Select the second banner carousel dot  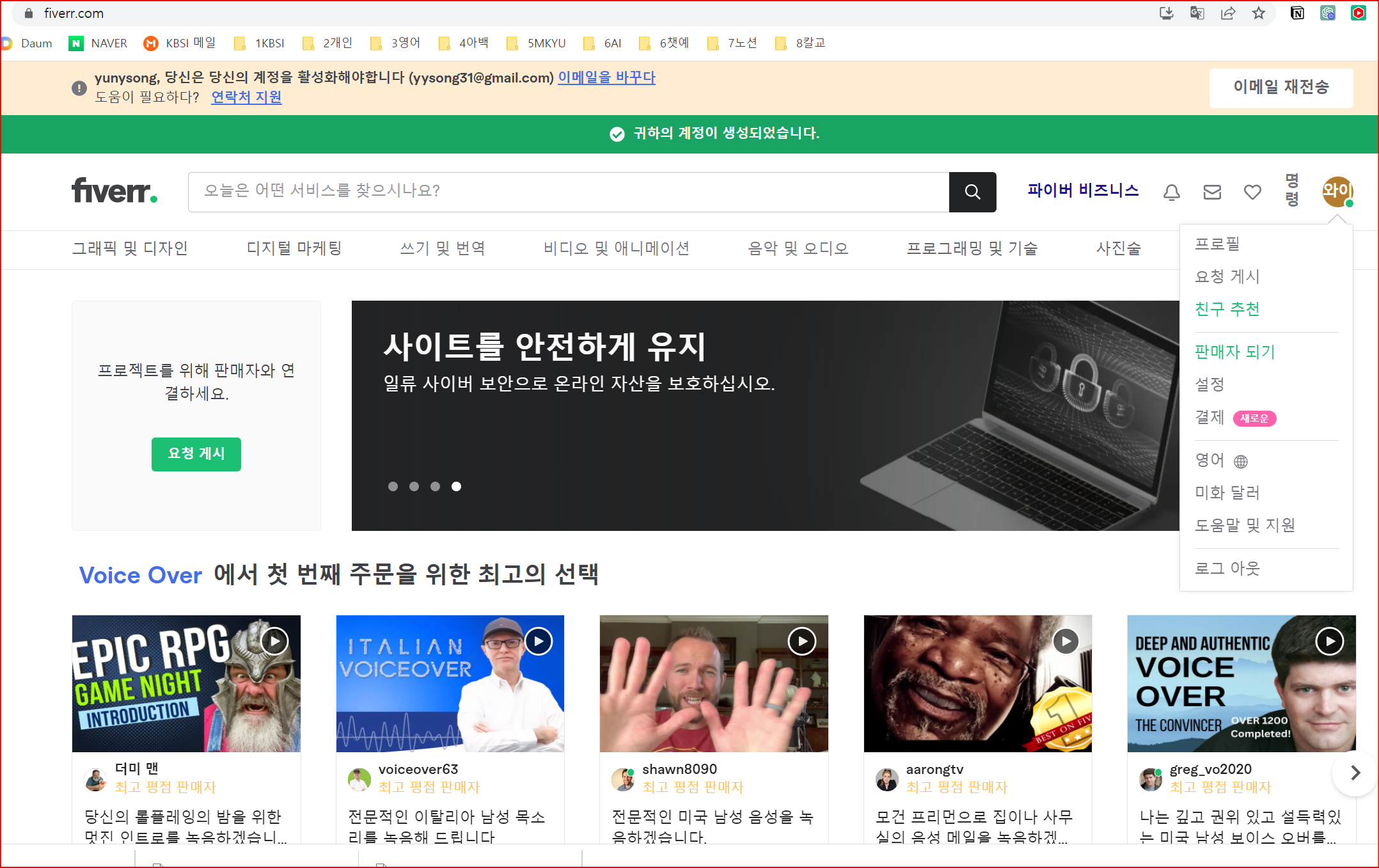[x=414, y=486]
